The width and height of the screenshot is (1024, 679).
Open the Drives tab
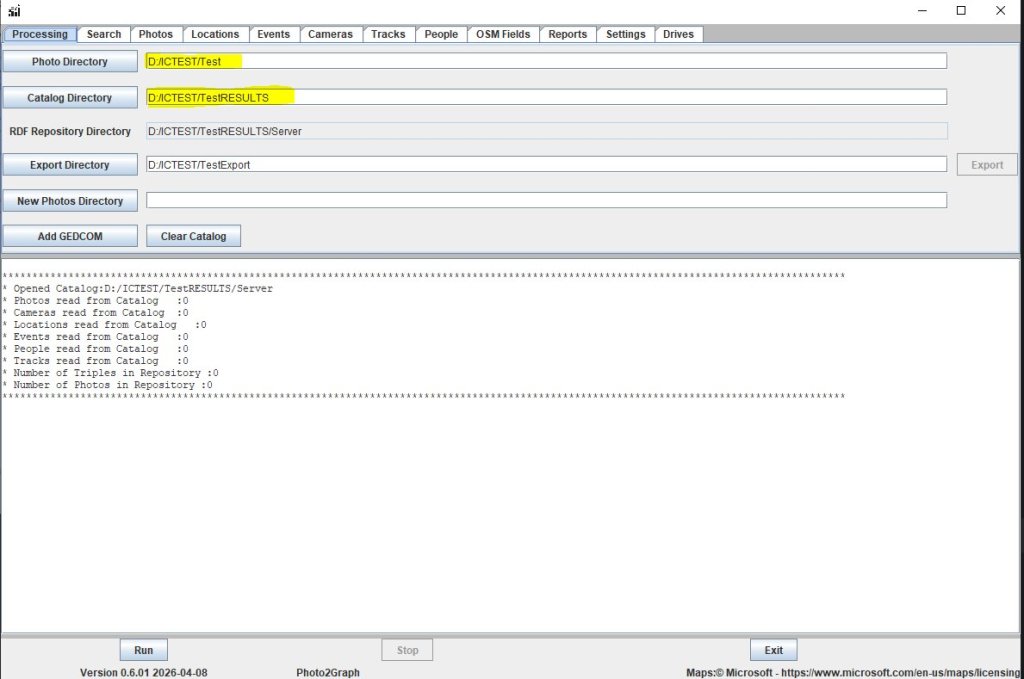point(678,34)
